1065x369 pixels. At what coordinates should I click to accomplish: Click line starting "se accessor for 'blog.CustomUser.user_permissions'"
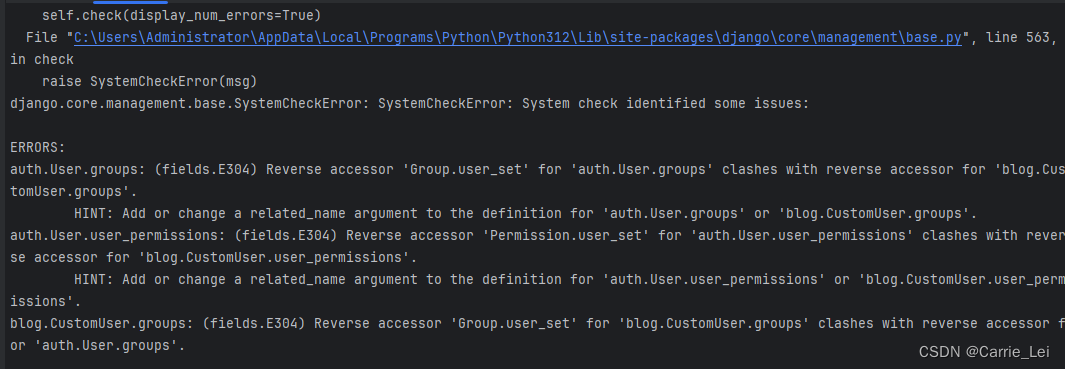coord(213,258)
